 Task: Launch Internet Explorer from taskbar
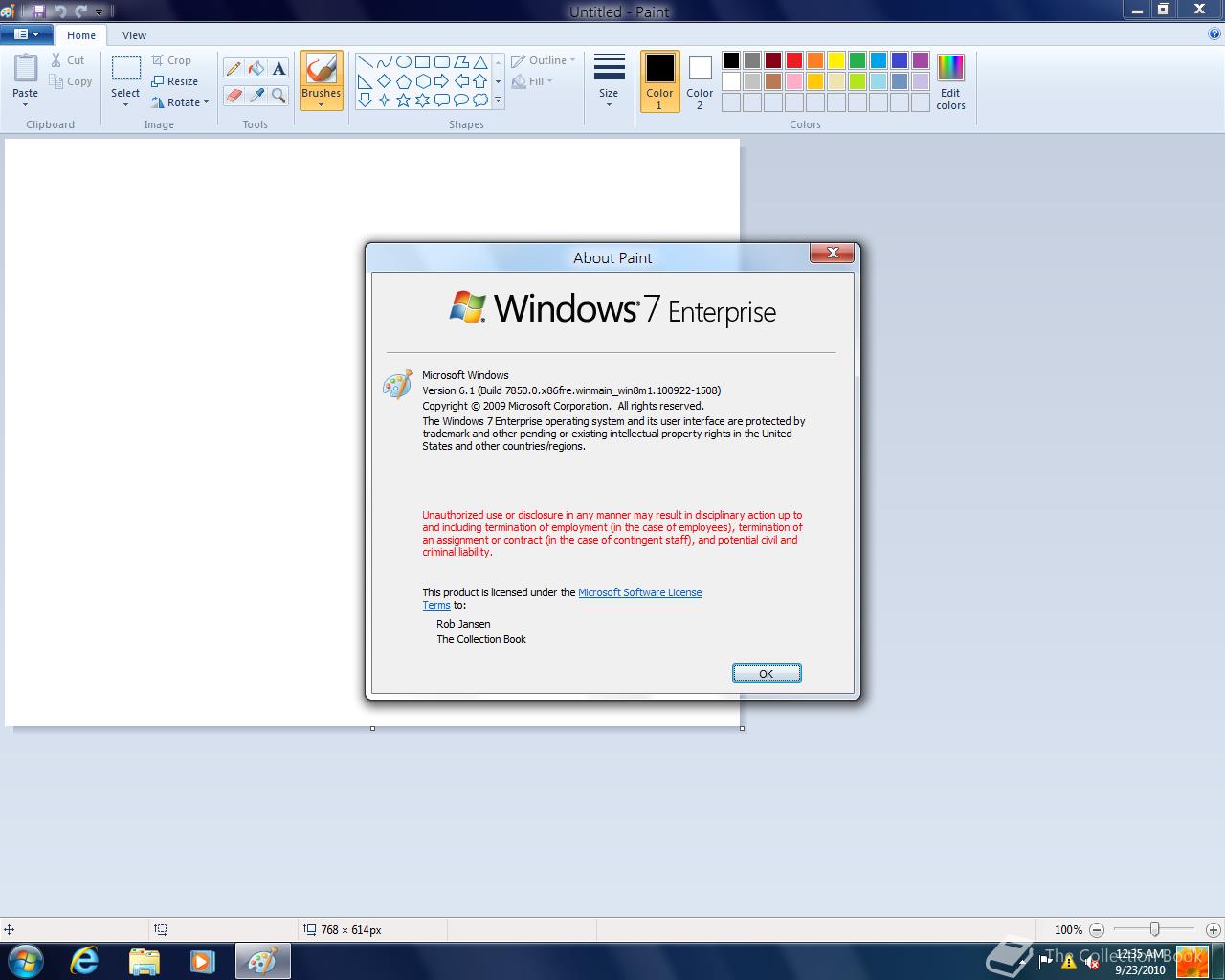coord(84,961)
